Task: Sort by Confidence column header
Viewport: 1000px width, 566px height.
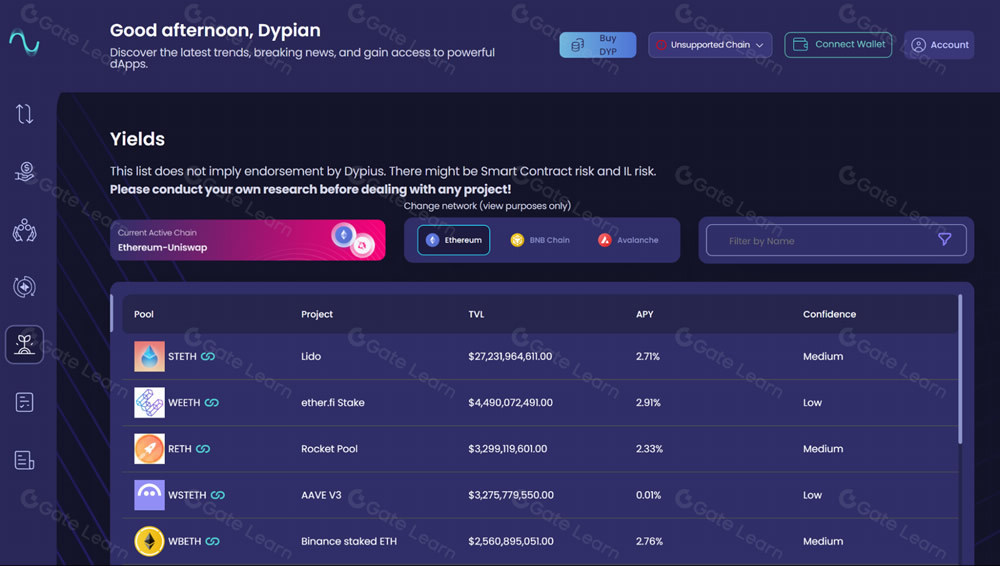Action: tap(829, 314)
